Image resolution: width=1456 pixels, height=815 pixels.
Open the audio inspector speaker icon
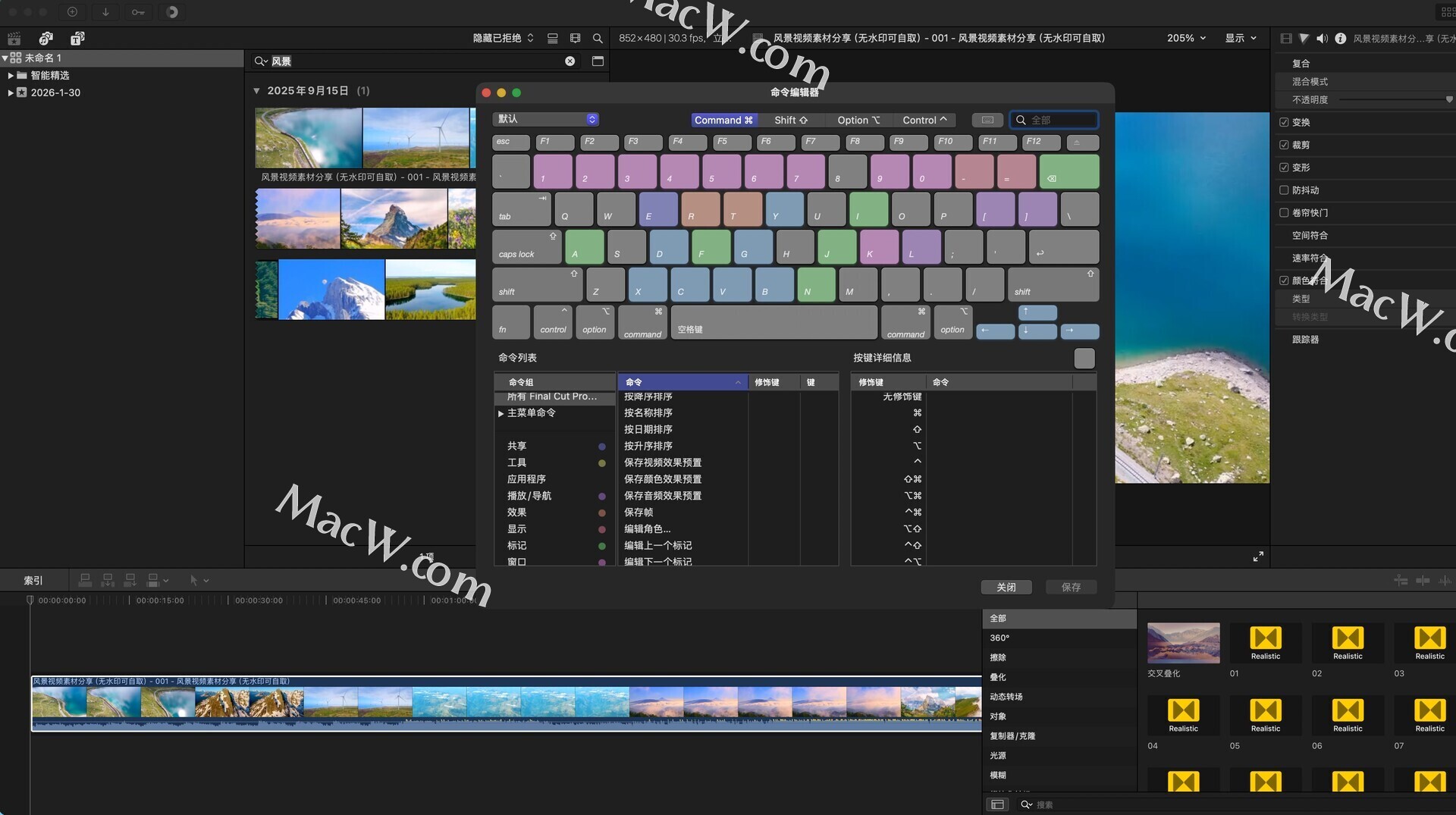1322,38
